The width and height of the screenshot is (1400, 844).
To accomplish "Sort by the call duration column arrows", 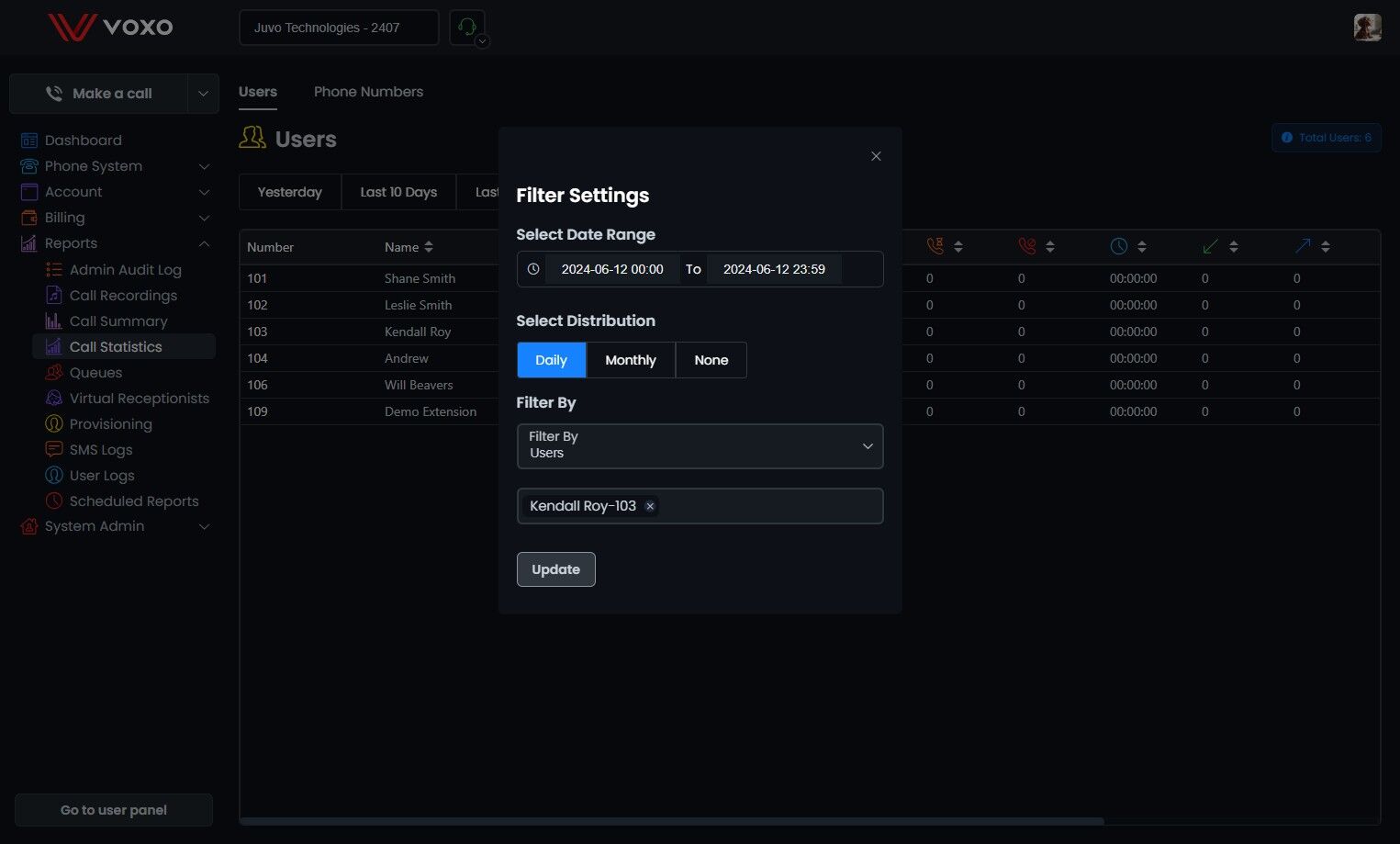I will click(1142, 247).
